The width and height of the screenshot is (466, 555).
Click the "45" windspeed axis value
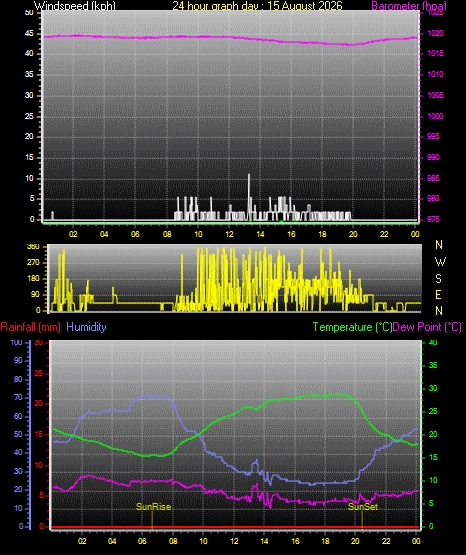(x=29, y=34)
